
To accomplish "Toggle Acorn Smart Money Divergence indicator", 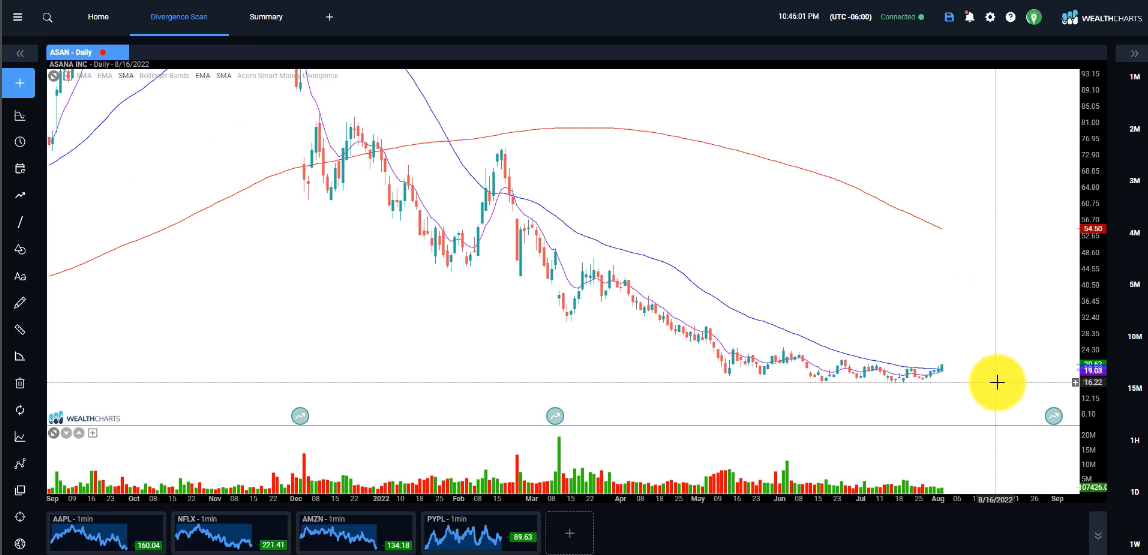I will point(288,75).
